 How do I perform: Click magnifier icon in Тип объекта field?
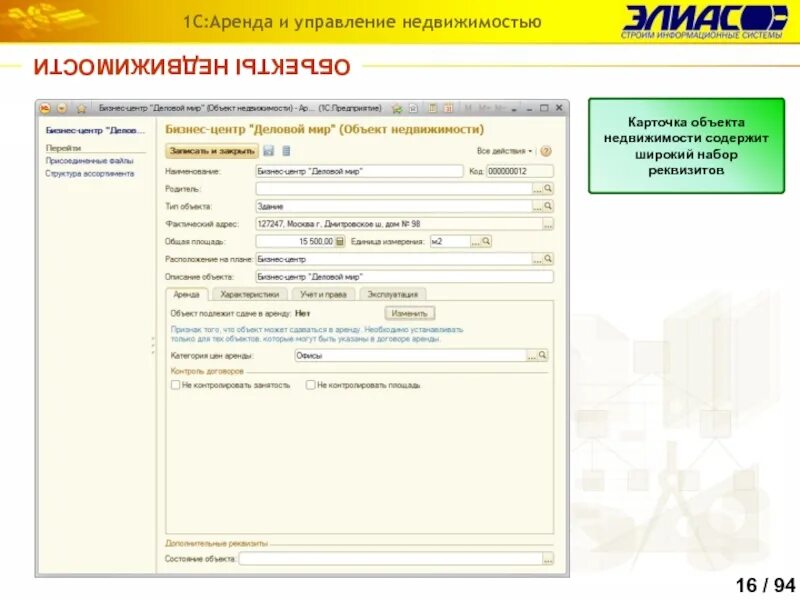[548, 206]
